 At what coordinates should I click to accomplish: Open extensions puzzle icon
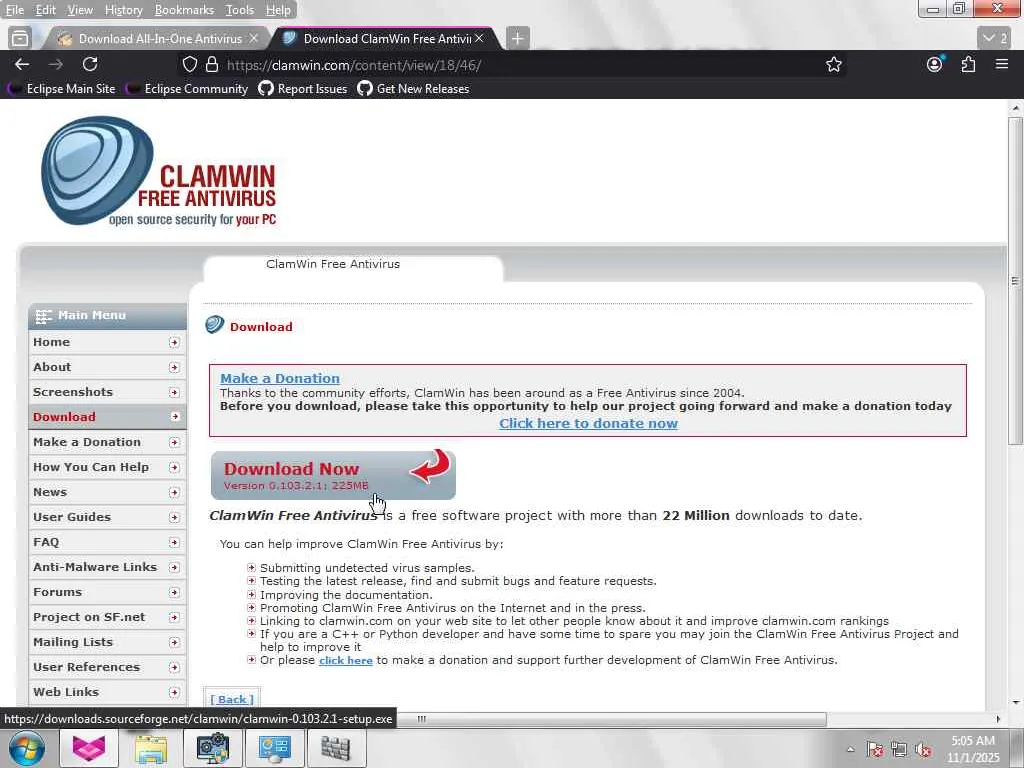tap(968, 64)
